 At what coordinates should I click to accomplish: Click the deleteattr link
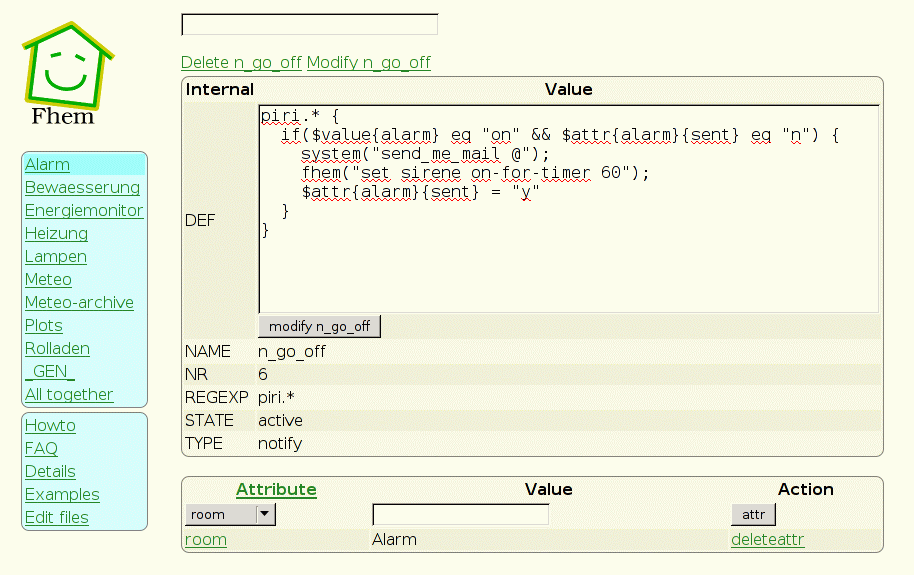click(767, 540)
